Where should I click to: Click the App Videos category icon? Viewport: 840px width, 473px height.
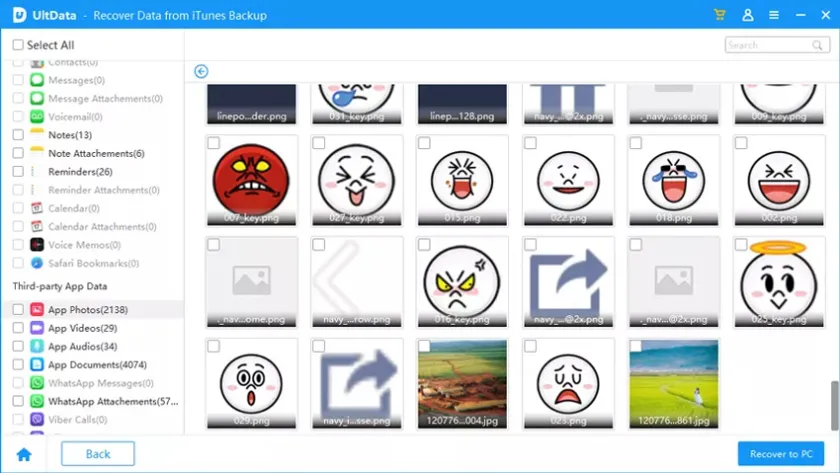[x=37, y=328]
